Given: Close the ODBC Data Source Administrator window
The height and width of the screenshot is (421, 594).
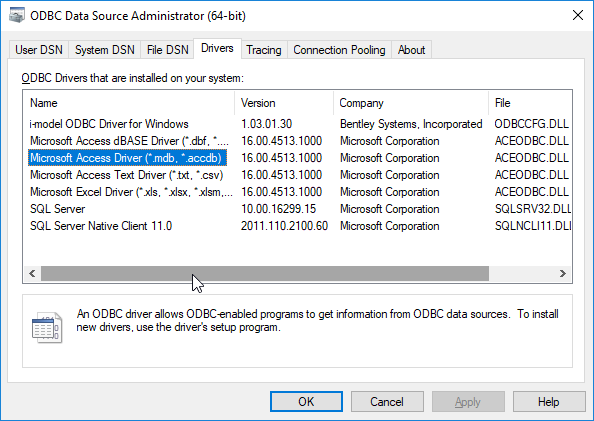Looking at the screenshot, I should pos(578,16).
